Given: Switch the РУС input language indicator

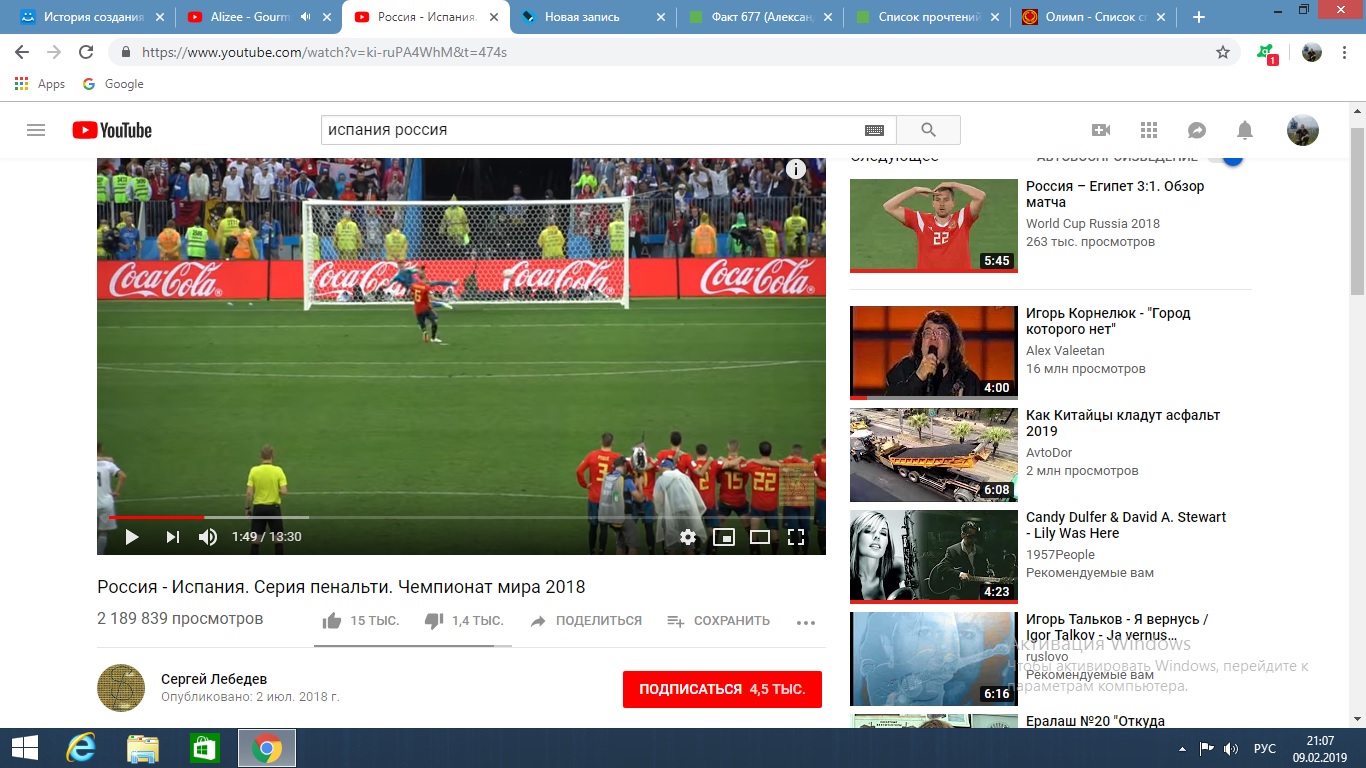Looking at the screenshot, I should [x=1265, y=748].
